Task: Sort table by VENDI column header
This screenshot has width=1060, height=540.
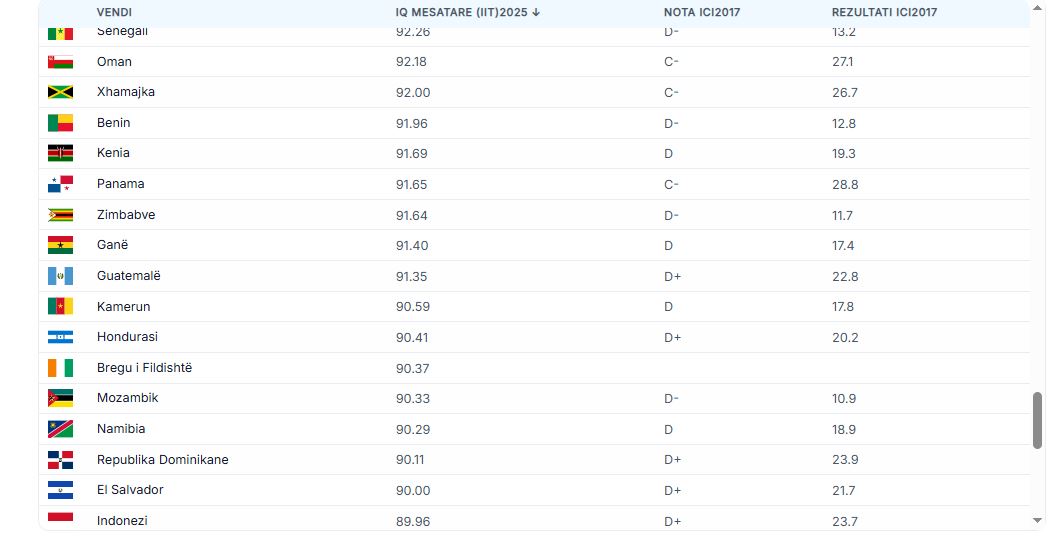Action: [114, 12]
